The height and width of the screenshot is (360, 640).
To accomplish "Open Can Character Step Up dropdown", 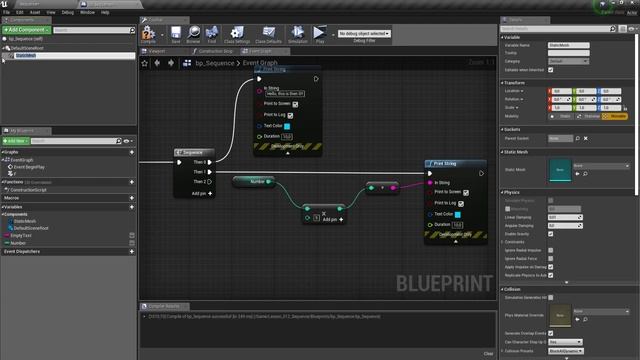I will point(565,342).
